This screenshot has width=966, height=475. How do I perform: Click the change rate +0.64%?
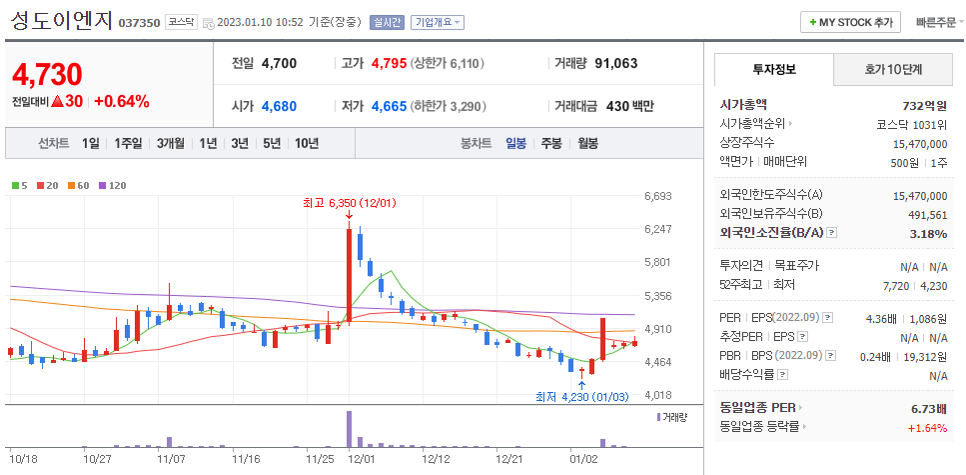tap(122, 102)
